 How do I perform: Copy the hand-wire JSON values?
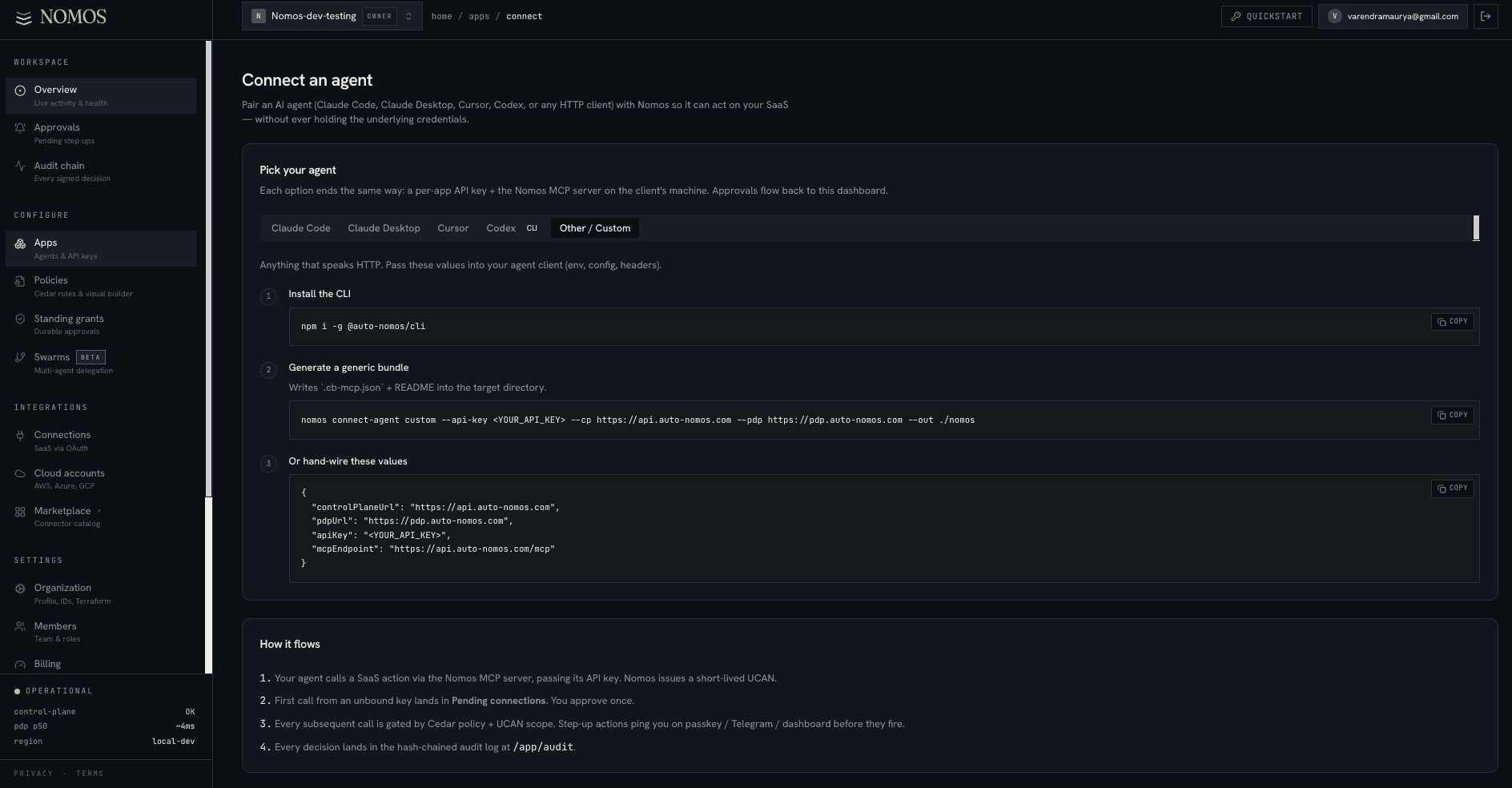pyautogui.click(x=1452, y=488)
